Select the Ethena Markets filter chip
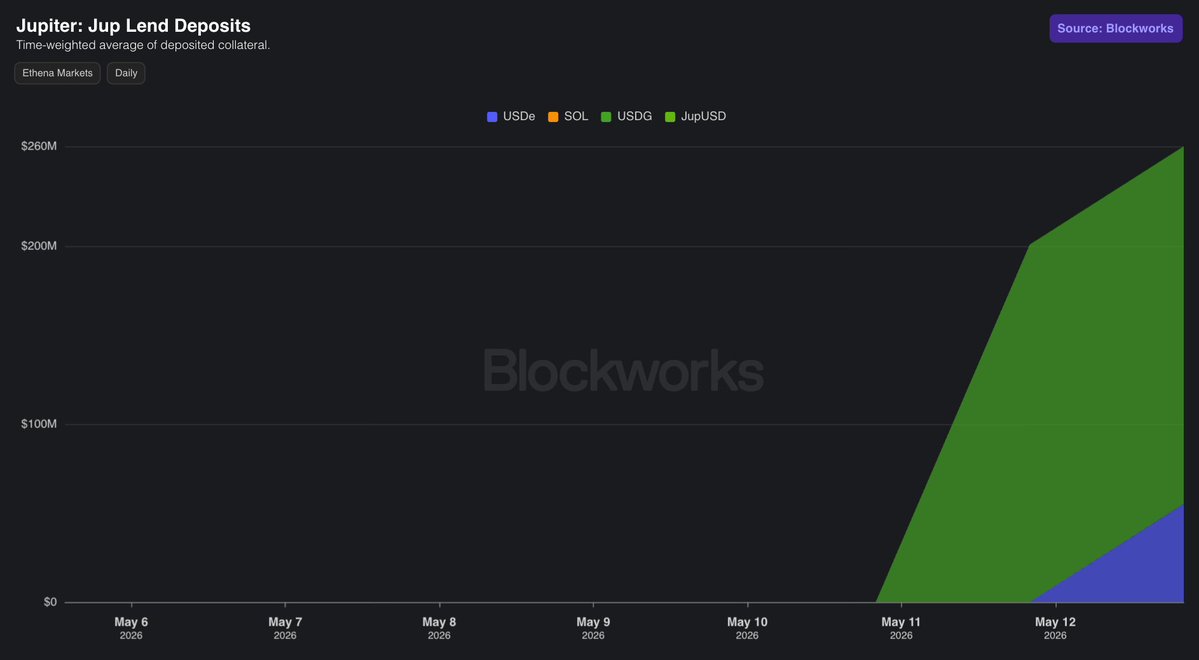This screenshot has width=1199, height=660. (57, 73)
